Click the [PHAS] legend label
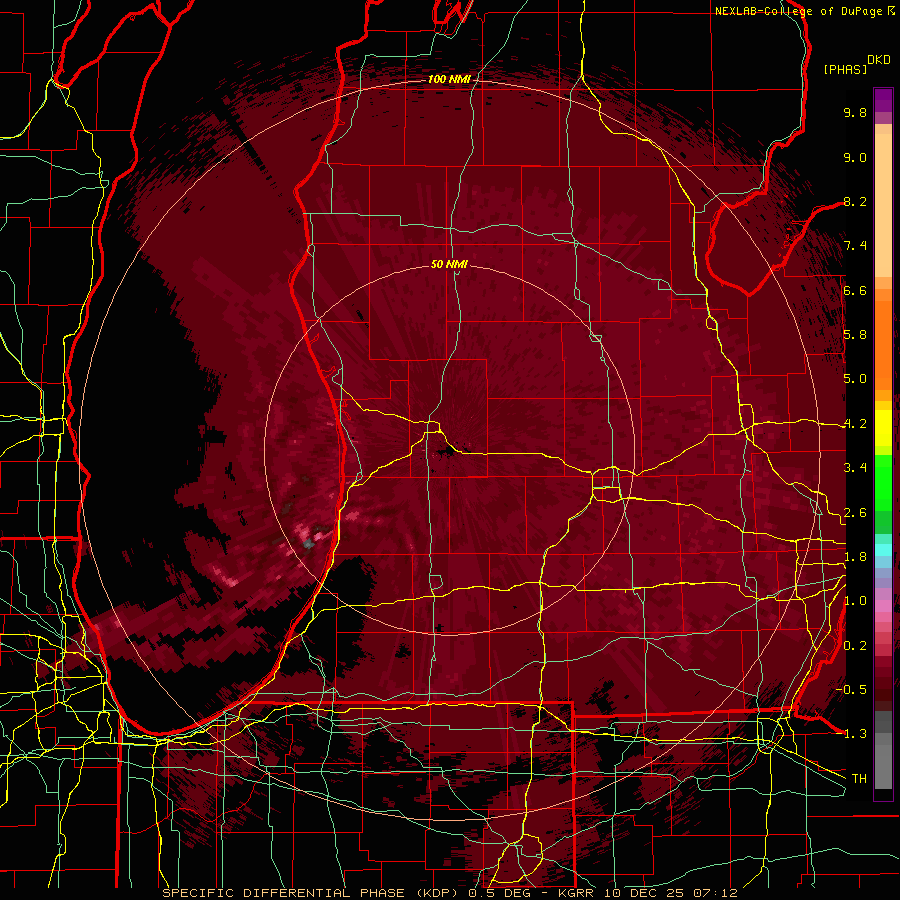This screenshot has width=900, height=900. coord(845,69)
